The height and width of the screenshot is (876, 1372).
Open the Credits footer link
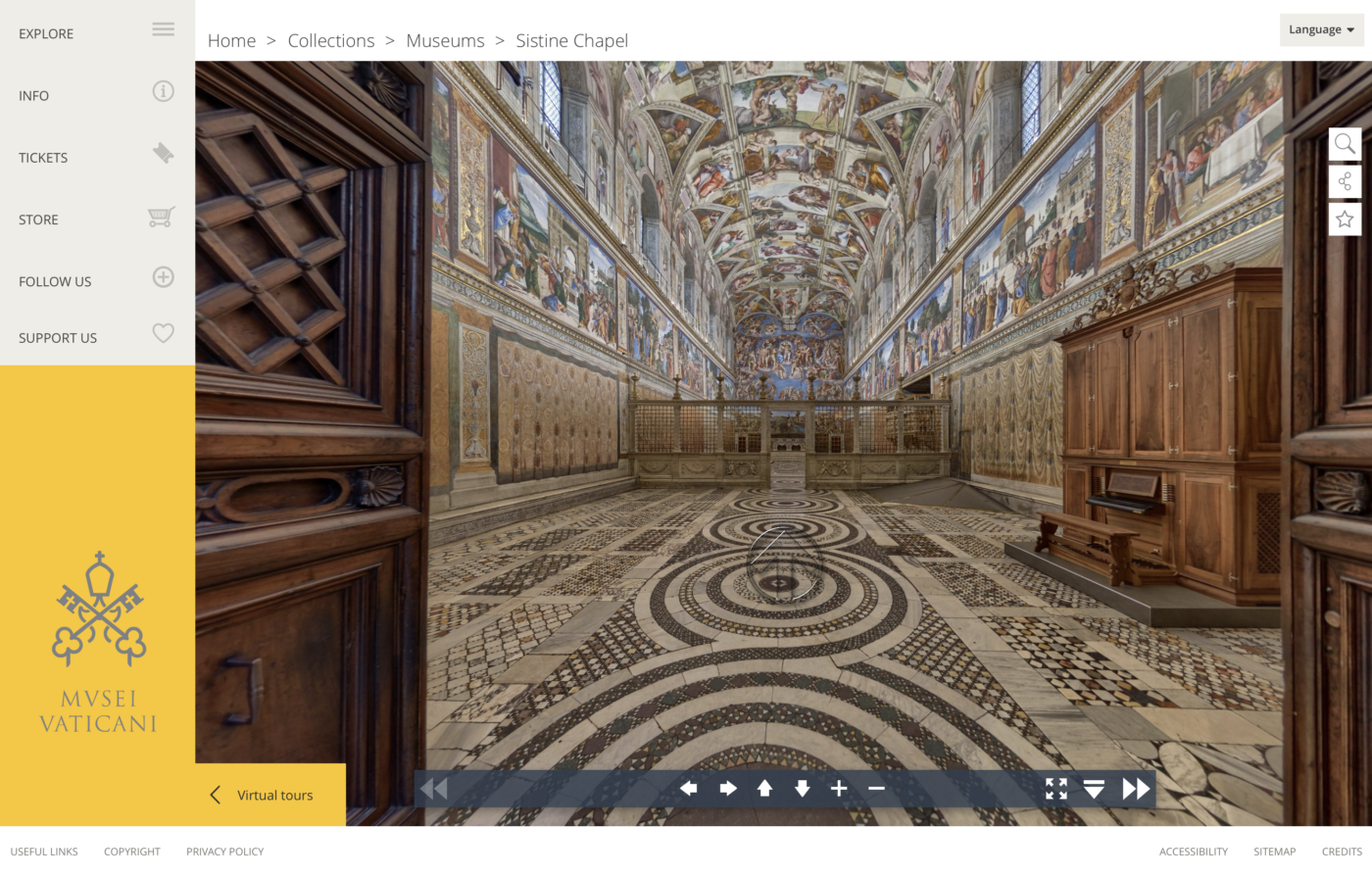1342,852
